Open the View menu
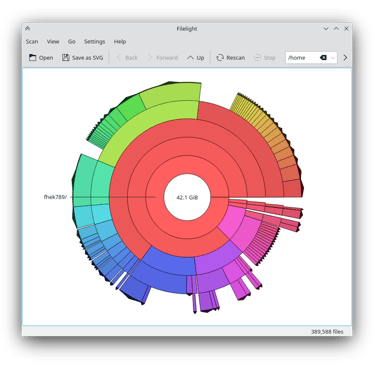The height and width of the screenshot is (369, 375). click(x=53, y=42)
